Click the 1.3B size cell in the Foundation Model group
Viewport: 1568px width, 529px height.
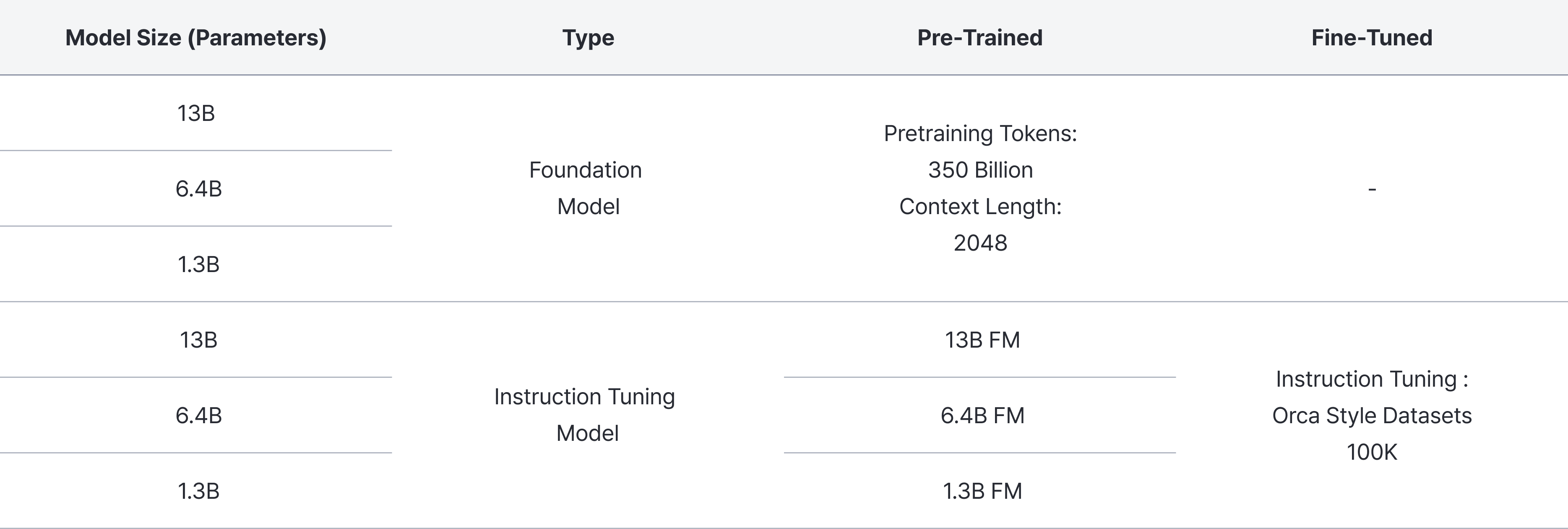[198, 264]
